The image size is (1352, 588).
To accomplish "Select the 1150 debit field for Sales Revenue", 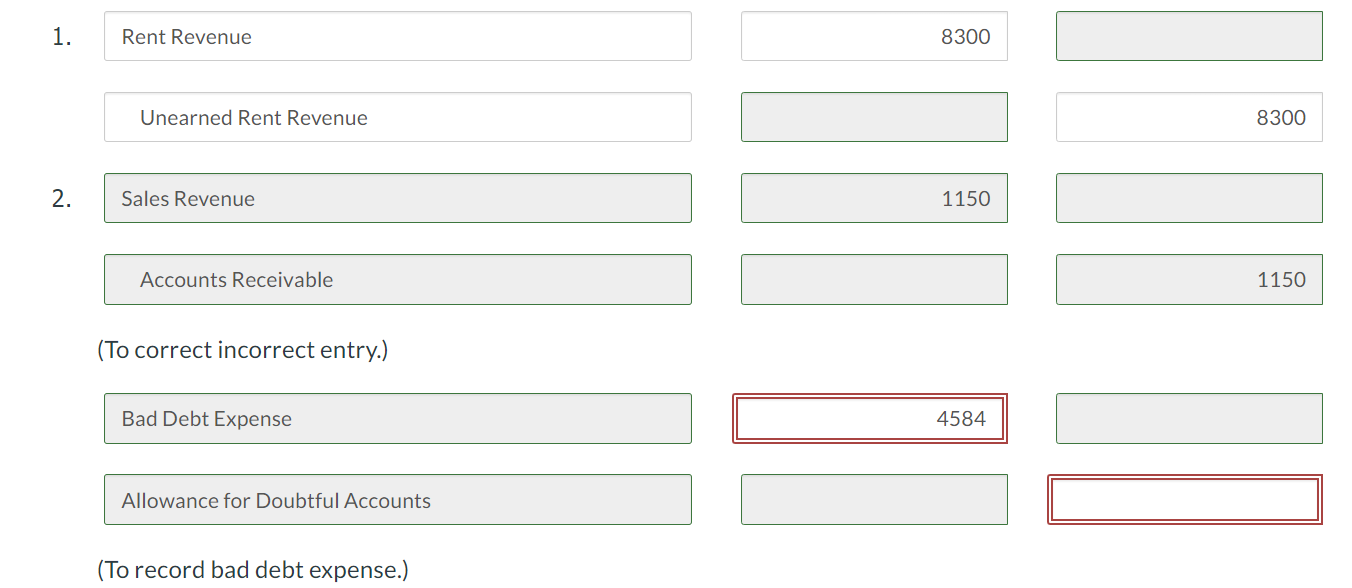I will point(874,198).
